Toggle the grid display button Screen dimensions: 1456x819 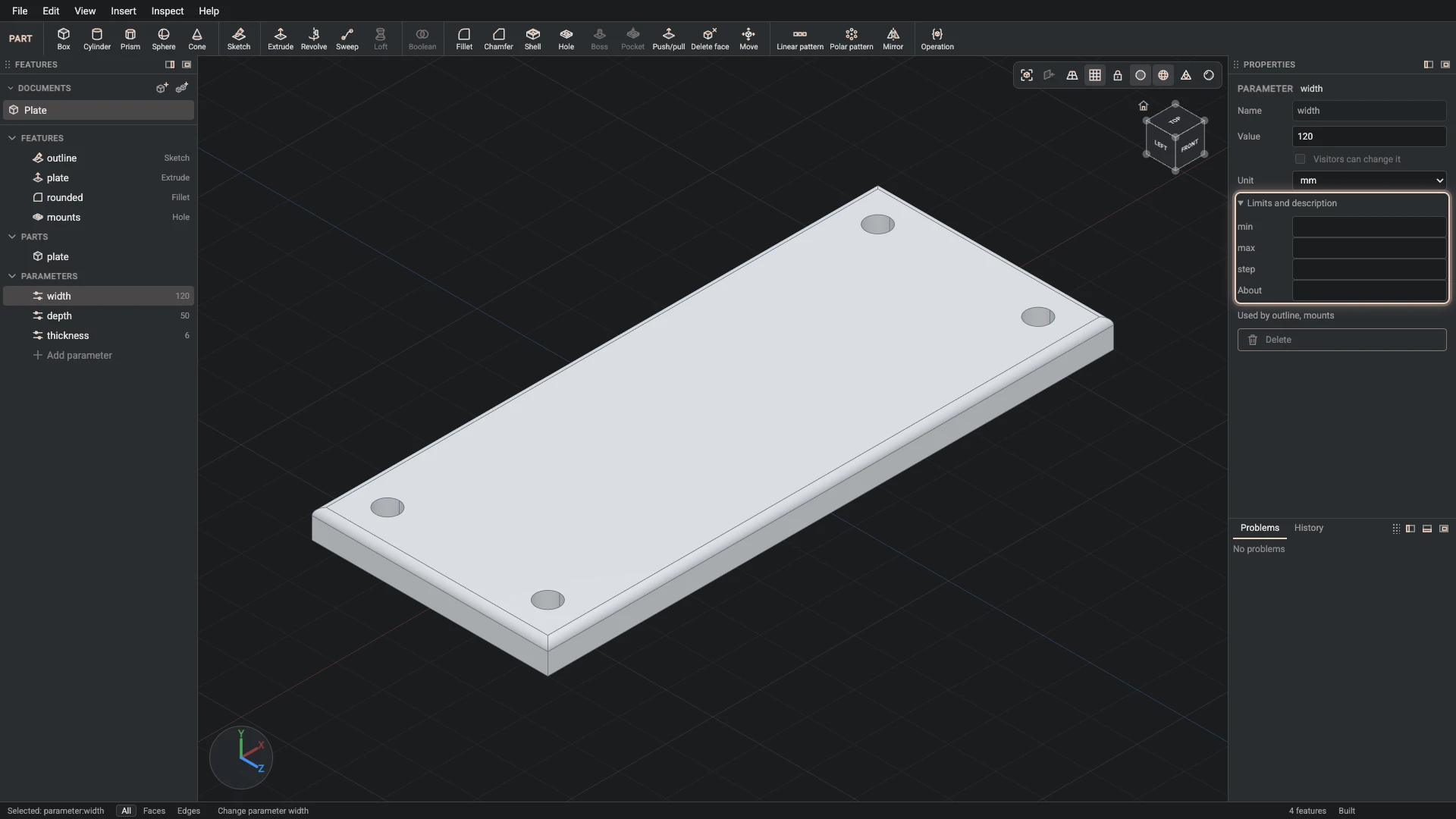click(1095, 75)
